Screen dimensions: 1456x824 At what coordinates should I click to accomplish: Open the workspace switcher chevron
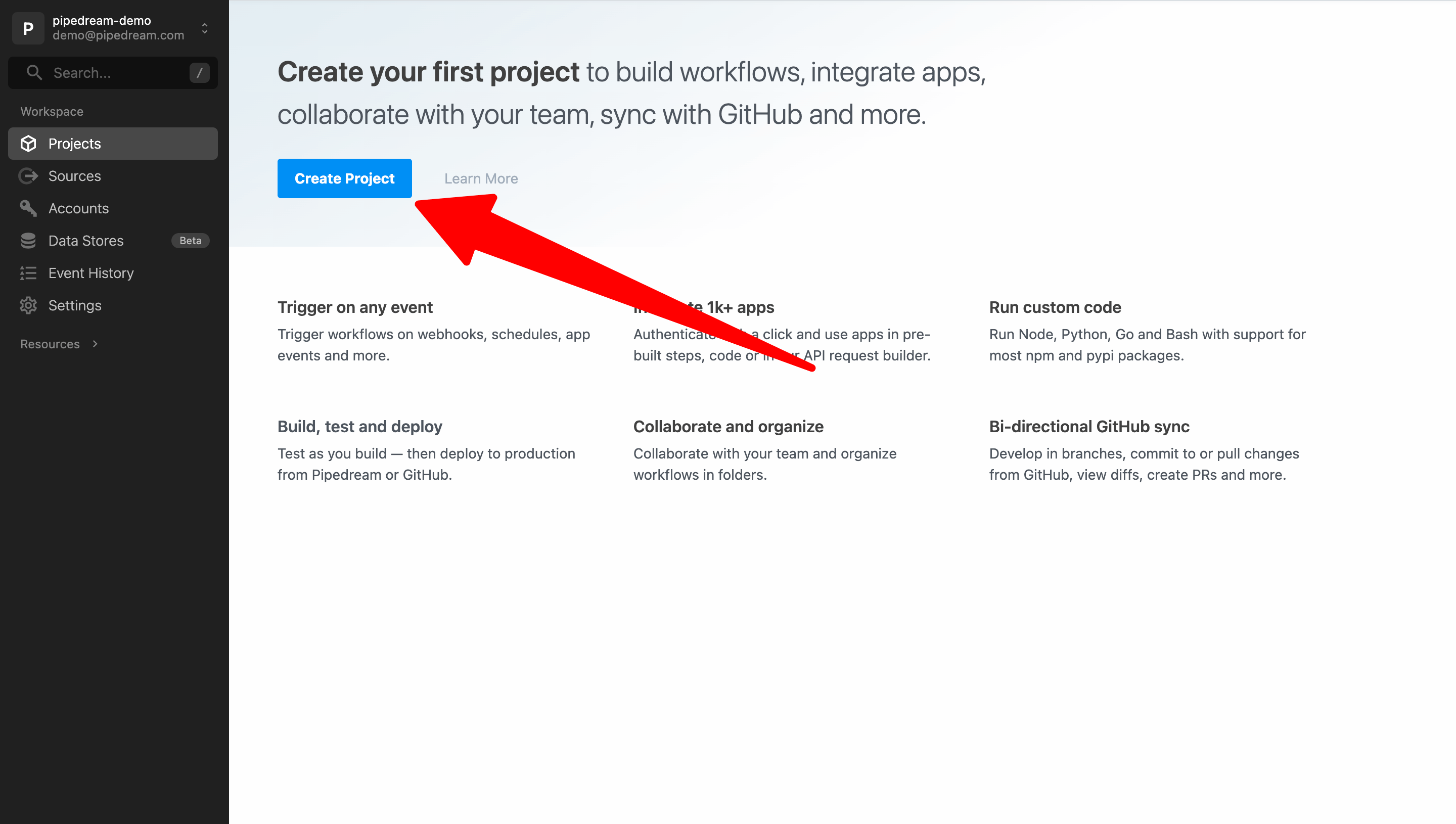click(204, 28)
